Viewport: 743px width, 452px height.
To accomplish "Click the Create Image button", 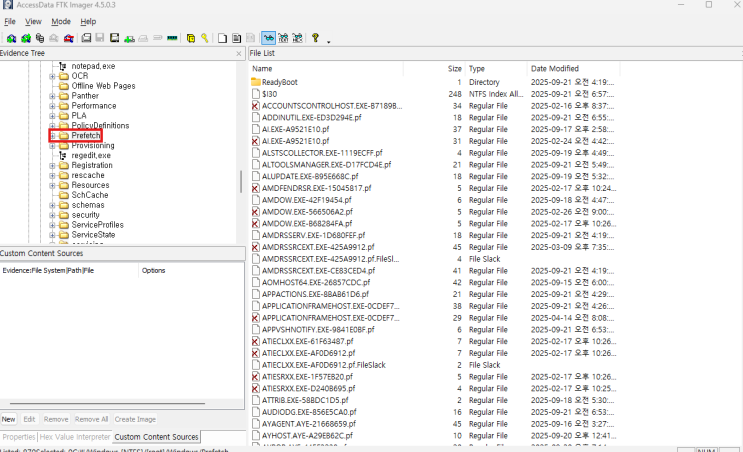I will [136, 419].
